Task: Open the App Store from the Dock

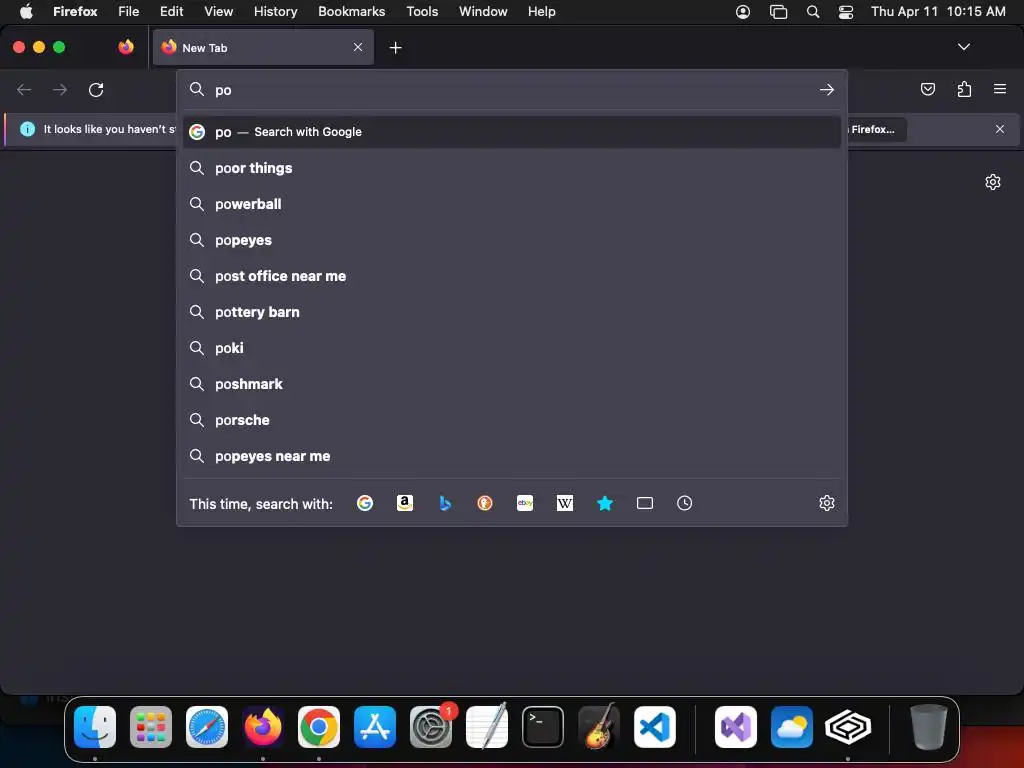Action: (375, 726)
